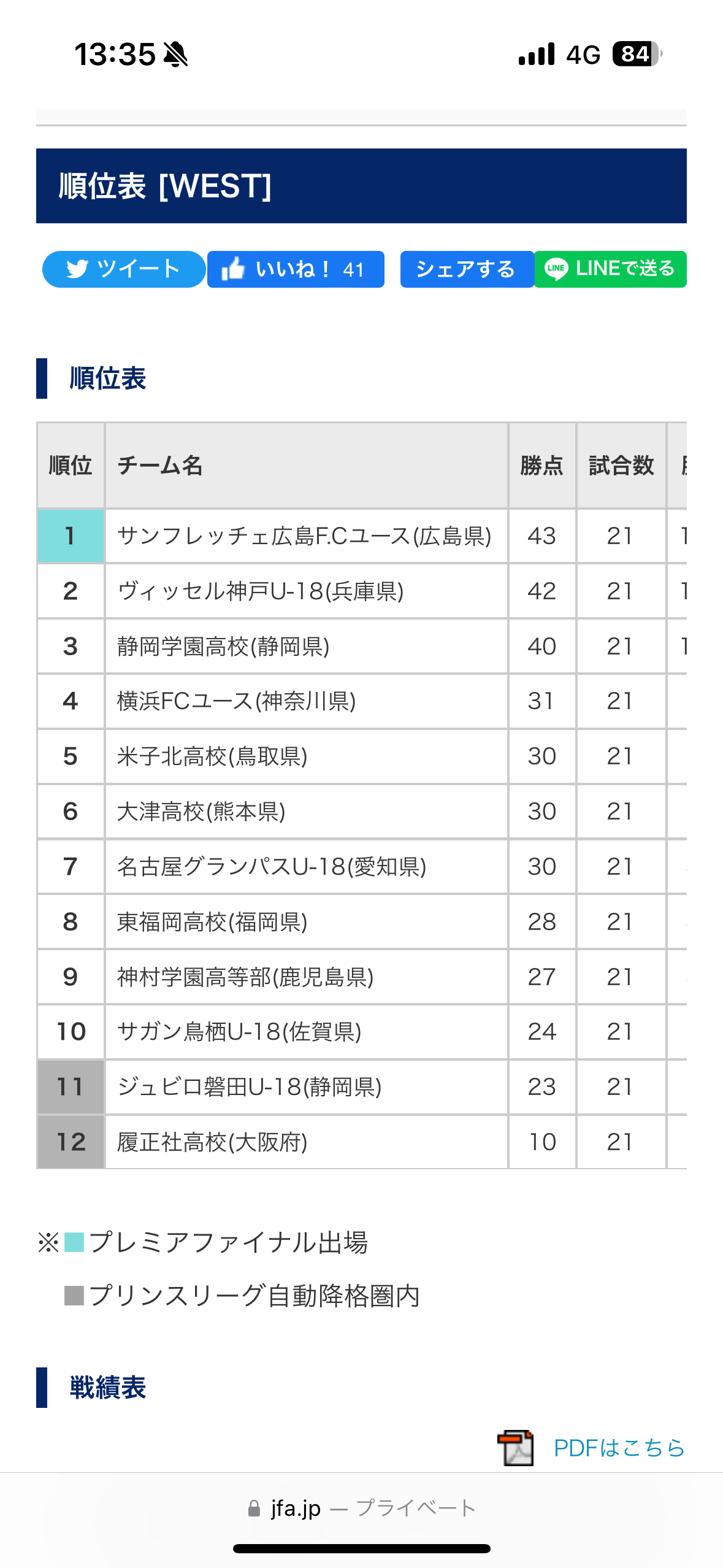Tap the gray rank 12 cell
This screenshot has height=1568, width=723.
(x=71, y=1142)
